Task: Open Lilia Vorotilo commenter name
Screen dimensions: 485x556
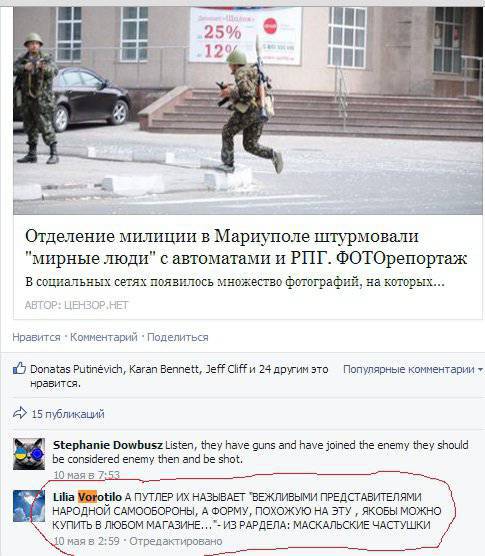Action: pos(87,497)
